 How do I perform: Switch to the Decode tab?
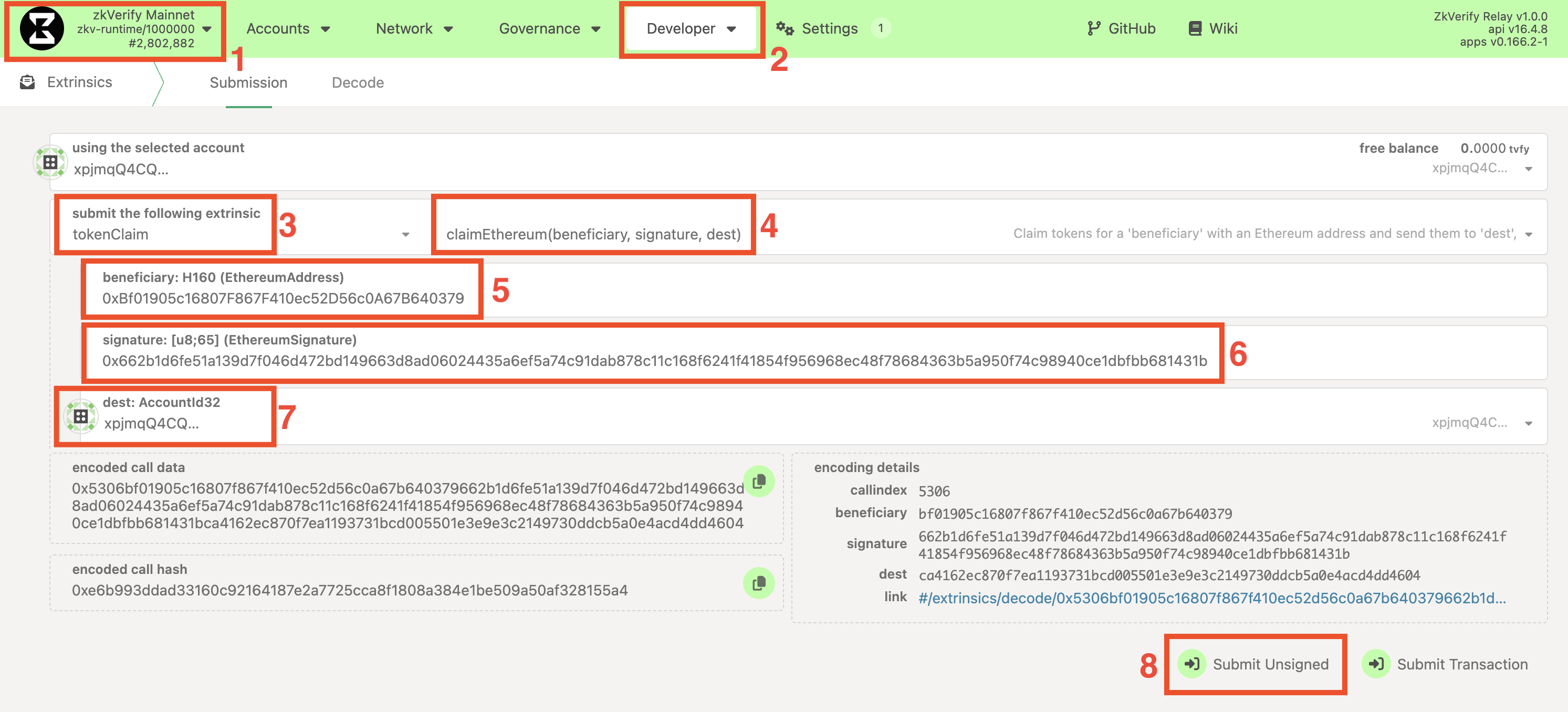357,83
